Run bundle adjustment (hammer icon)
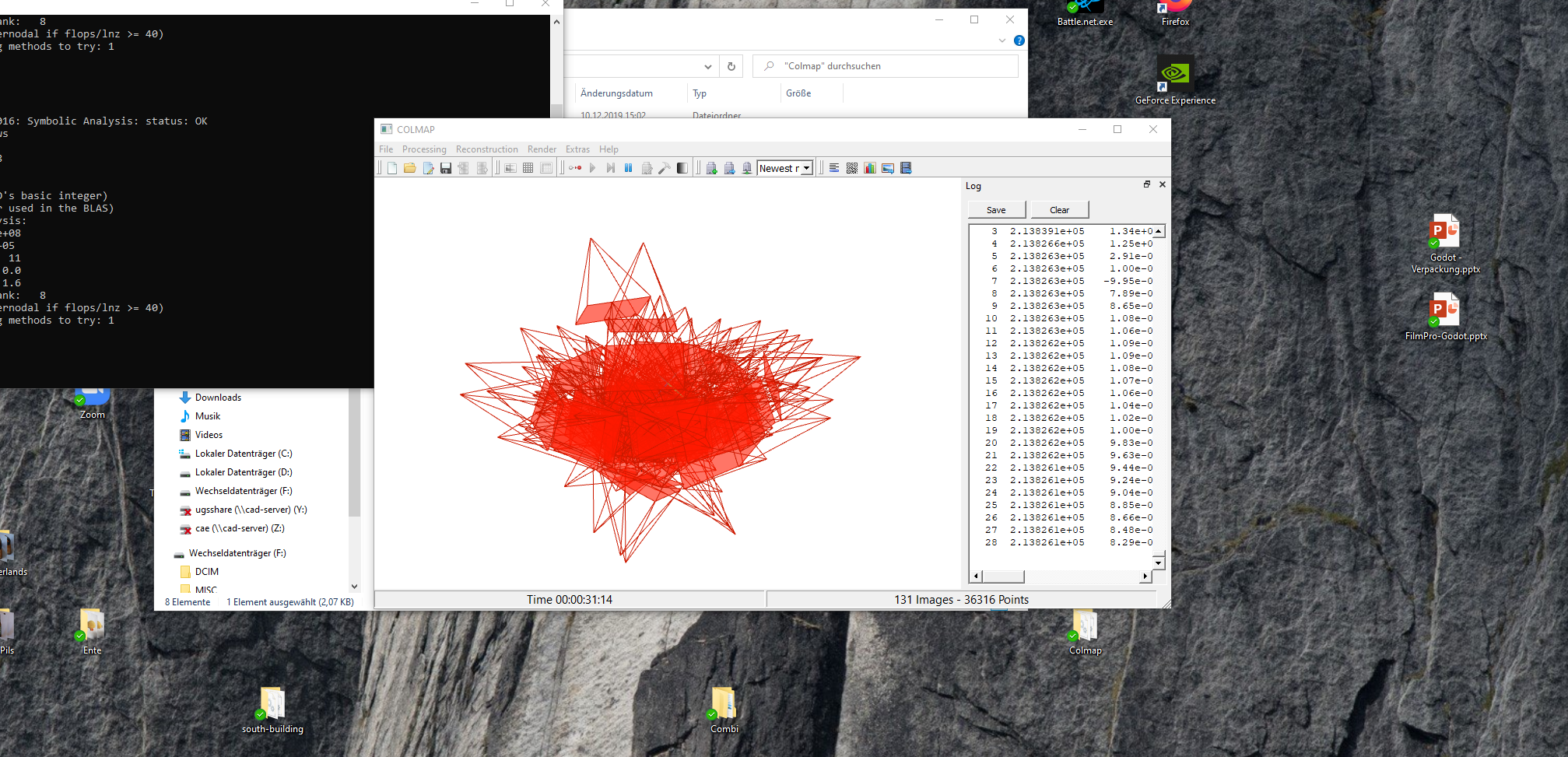Image resolution: width=1568 pixels, height=757 pixels. tap(665, 168)
